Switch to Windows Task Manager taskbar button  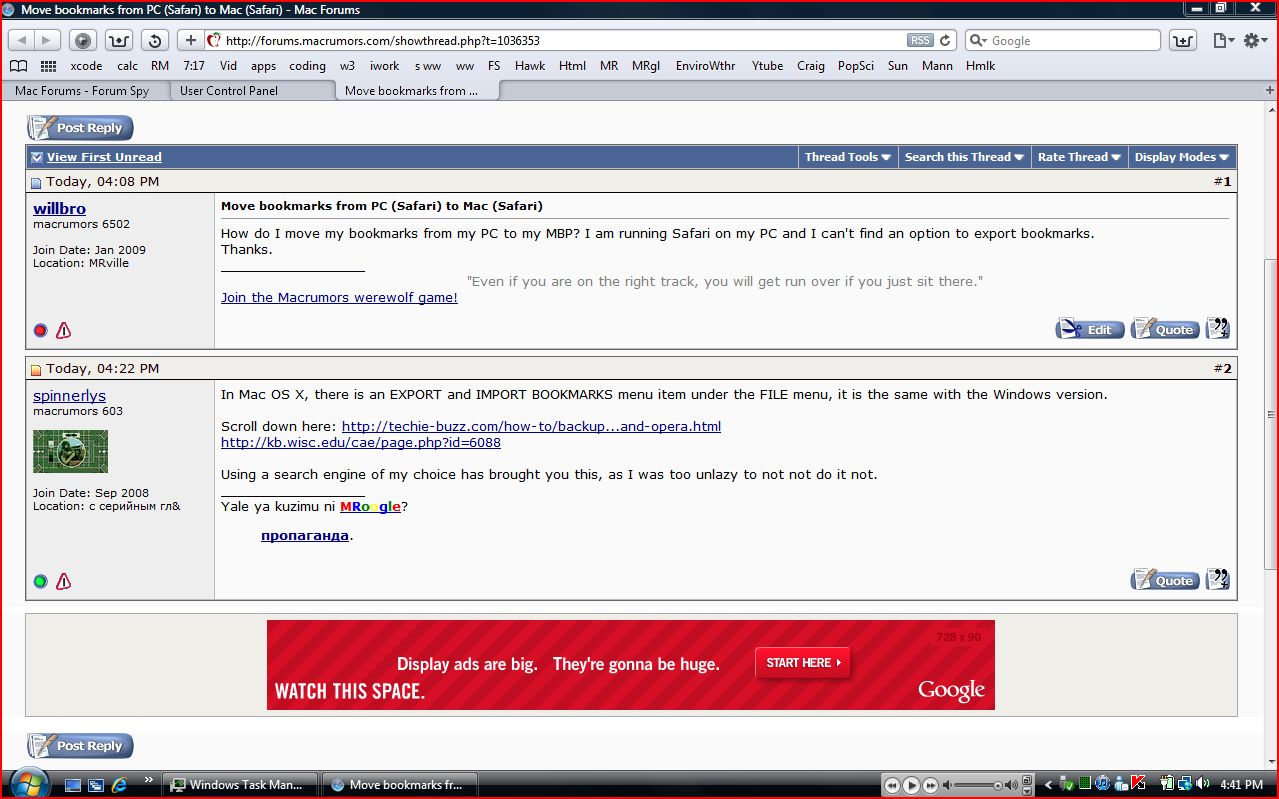coord(240,785)
